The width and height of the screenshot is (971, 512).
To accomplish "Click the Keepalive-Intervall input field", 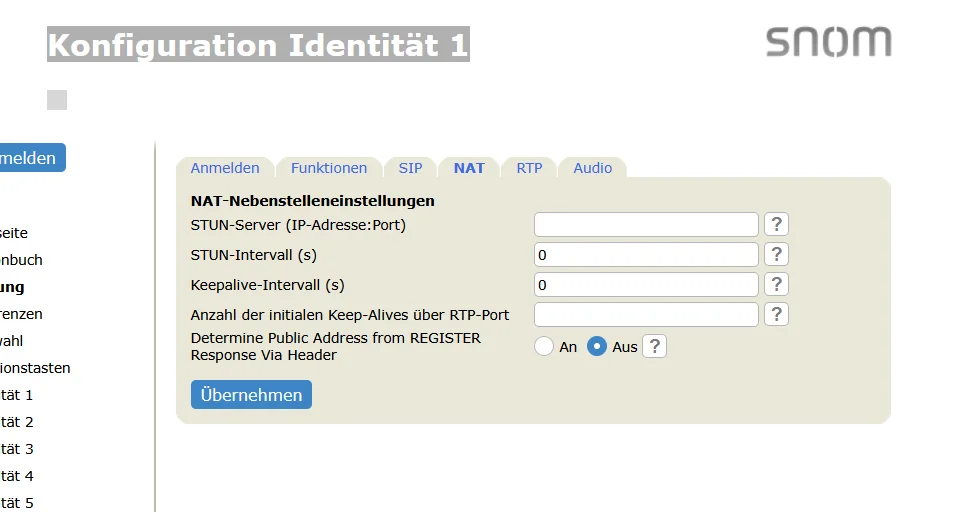I will [x=646, y=285].
